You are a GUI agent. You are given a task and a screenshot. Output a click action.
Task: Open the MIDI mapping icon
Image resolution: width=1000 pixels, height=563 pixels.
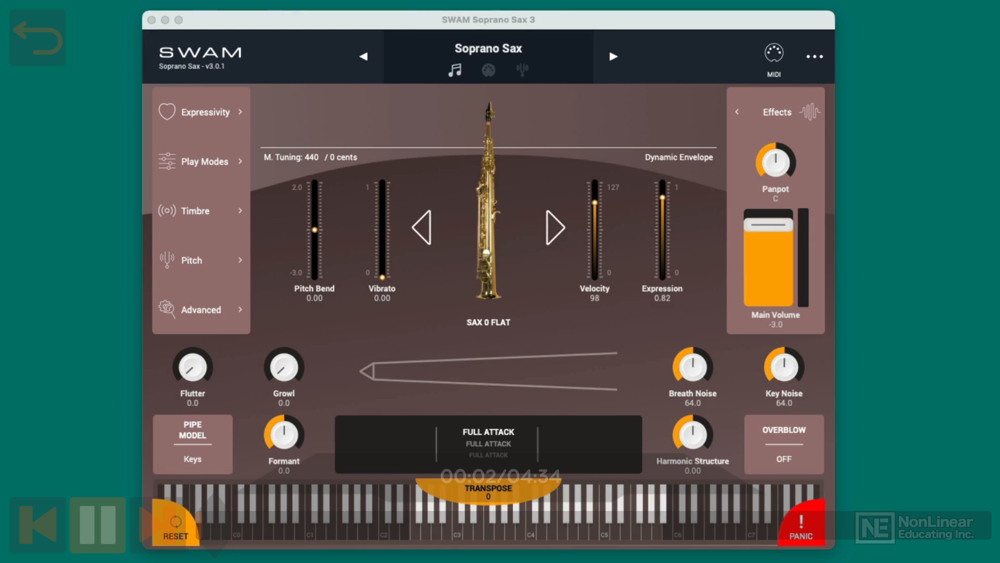click(774, 53)
